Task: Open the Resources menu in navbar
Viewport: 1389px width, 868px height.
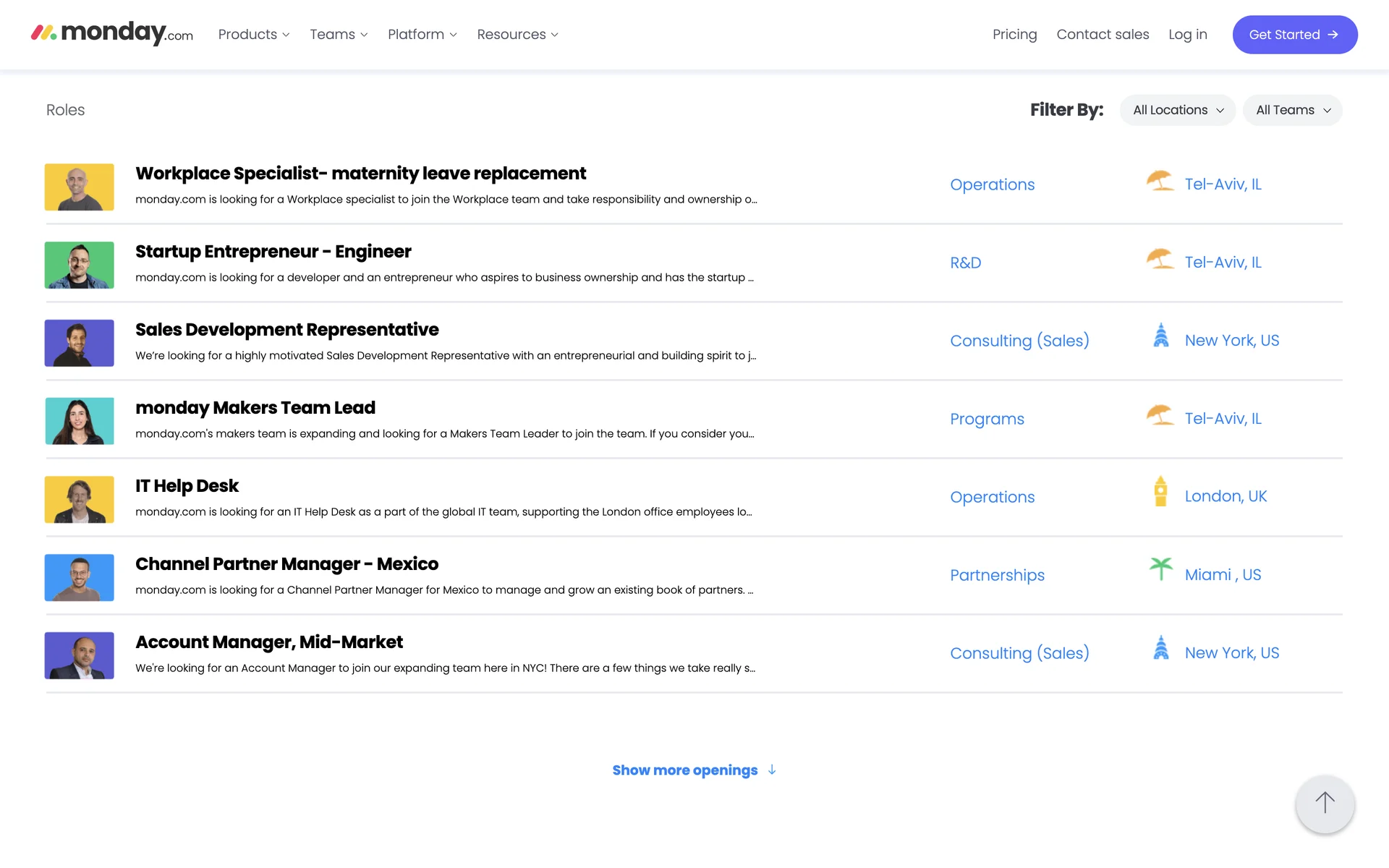Action: (x=517, y=35)
